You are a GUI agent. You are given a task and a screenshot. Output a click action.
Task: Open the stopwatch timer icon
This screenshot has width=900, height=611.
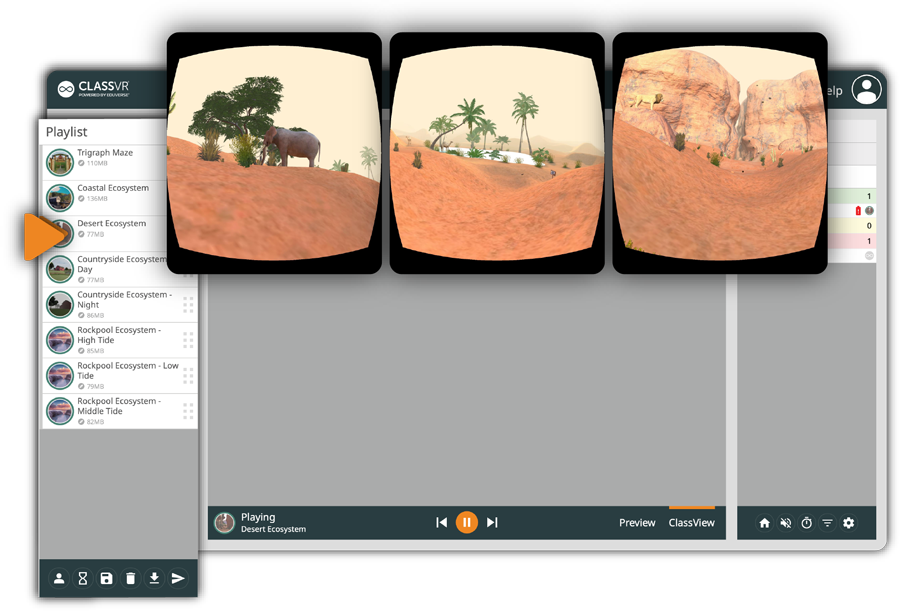click(806, 523)
